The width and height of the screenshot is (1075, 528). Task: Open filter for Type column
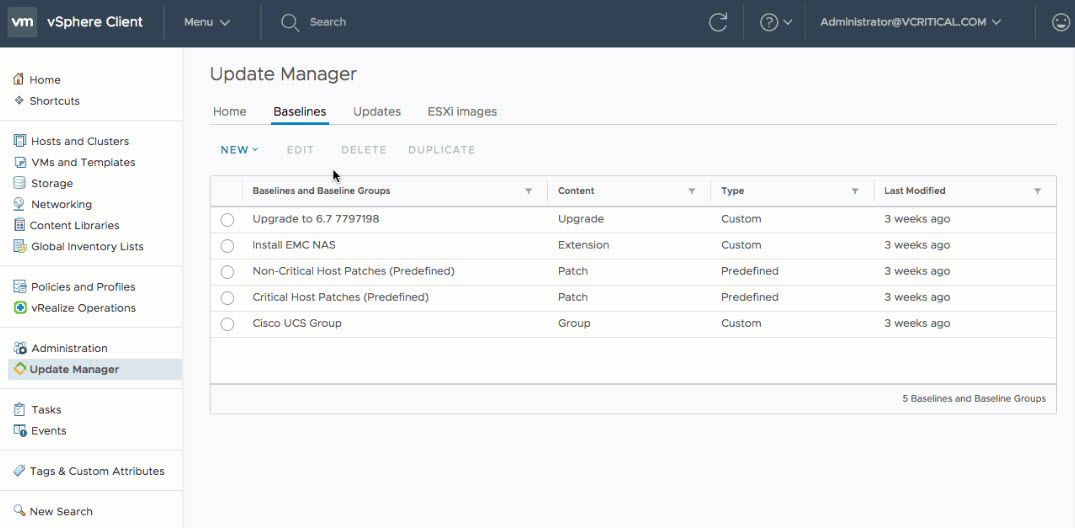855,191
